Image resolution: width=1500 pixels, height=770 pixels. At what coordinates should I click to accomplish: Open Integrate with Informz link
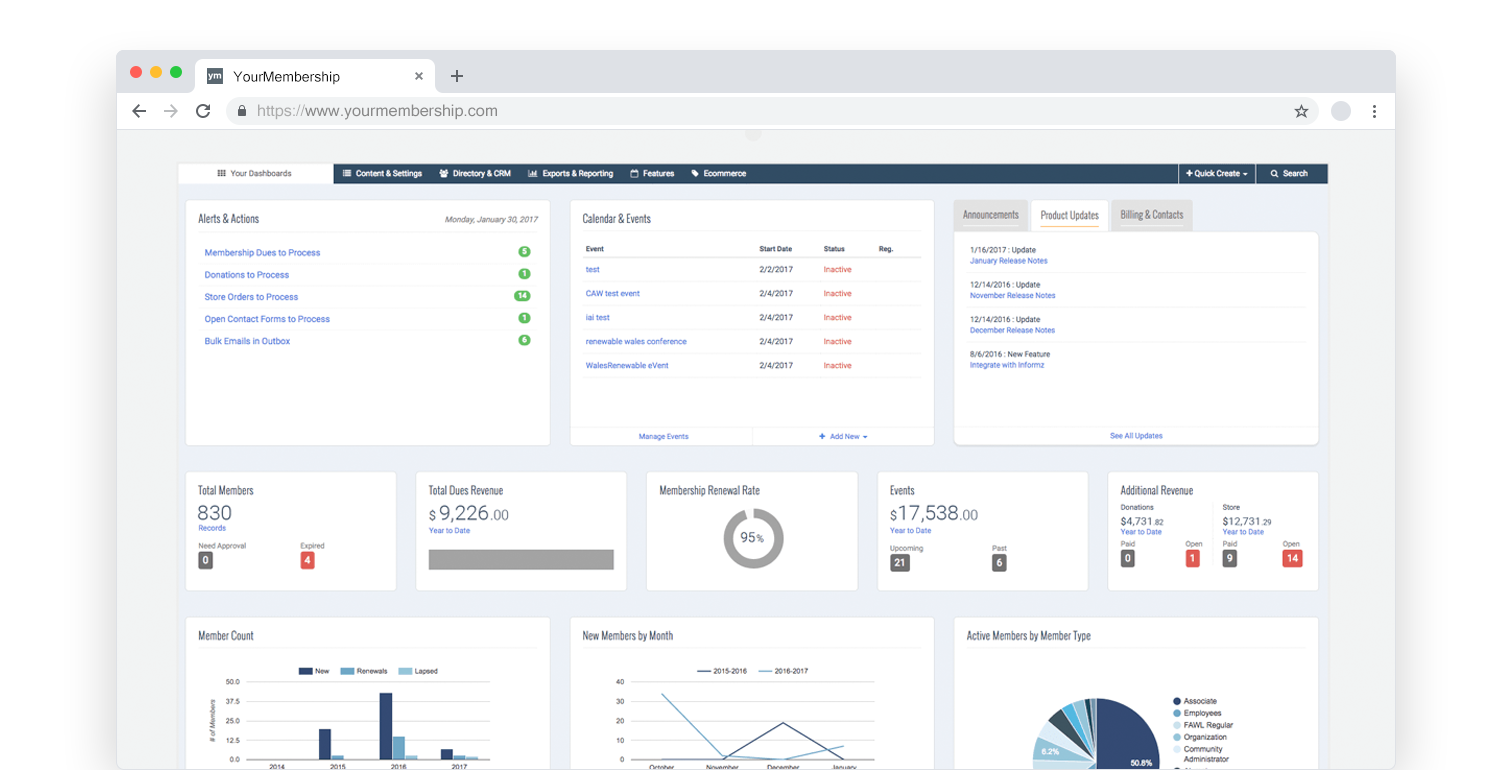click(1007, 365)
